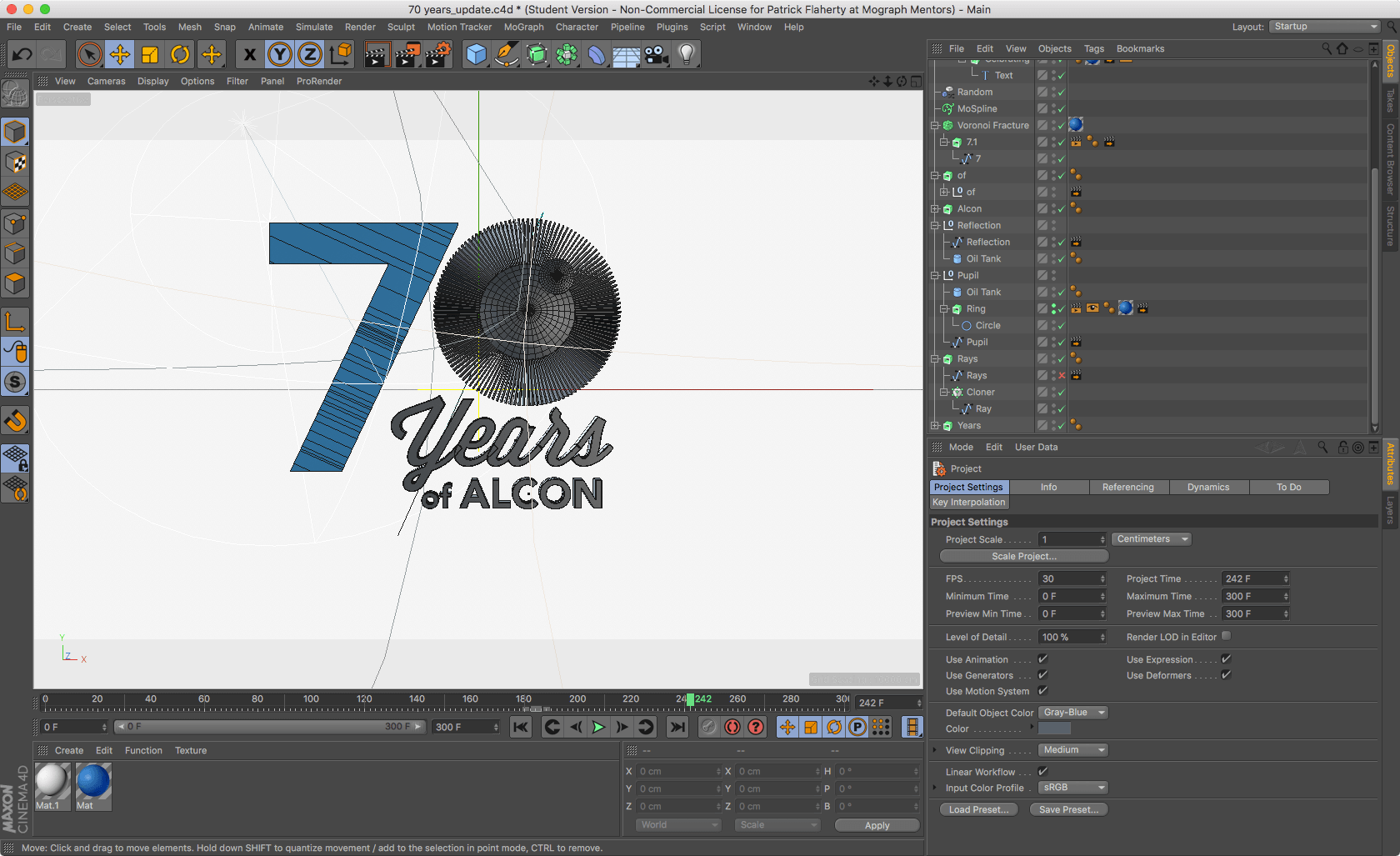Click the Apply coordinates button
The width and height of the screenshot is (1400, 856).
(877, 825)
